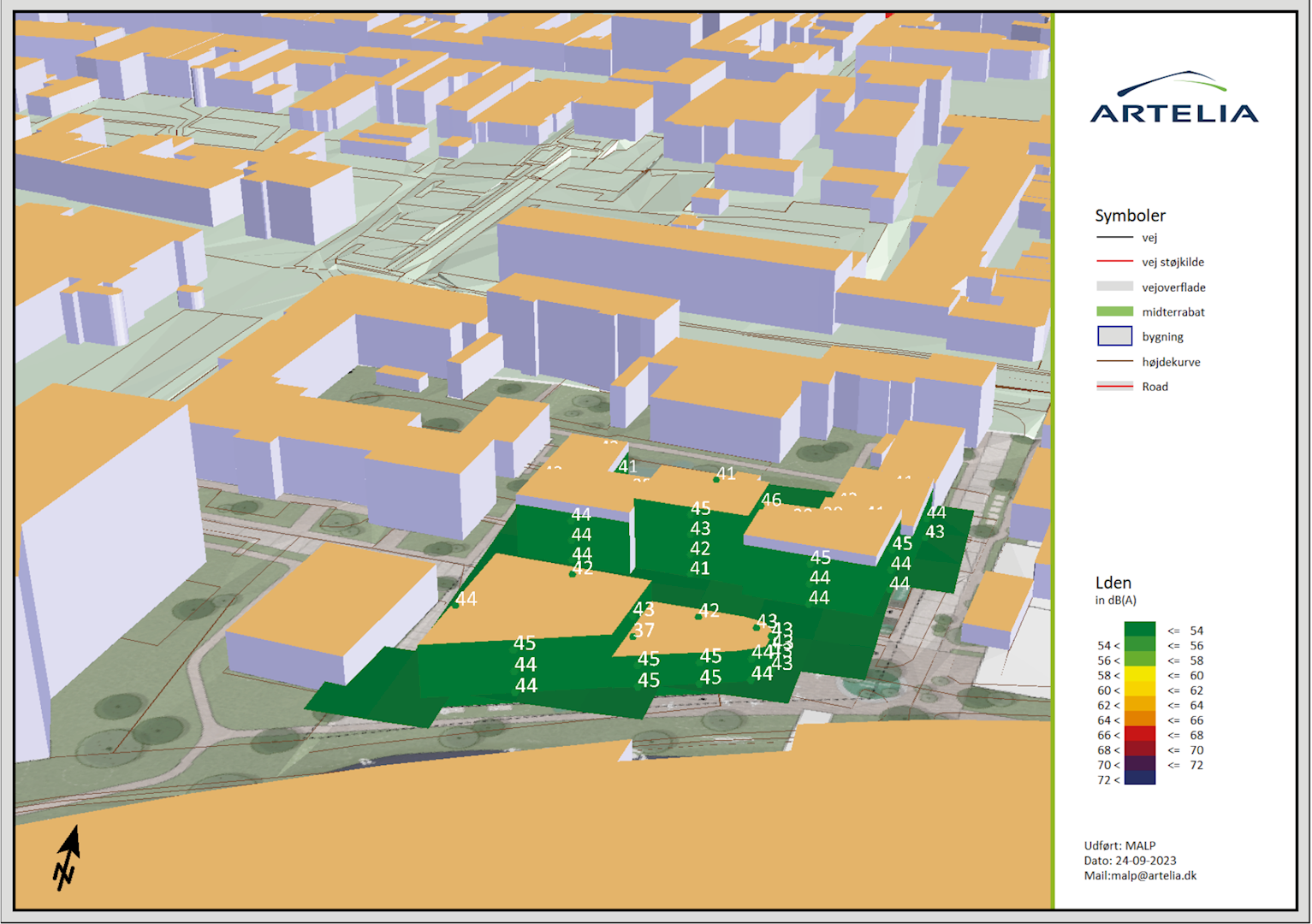Click the Udført: MALP text
Viewport: 1312px width, 924px height.
point(1119,845)
